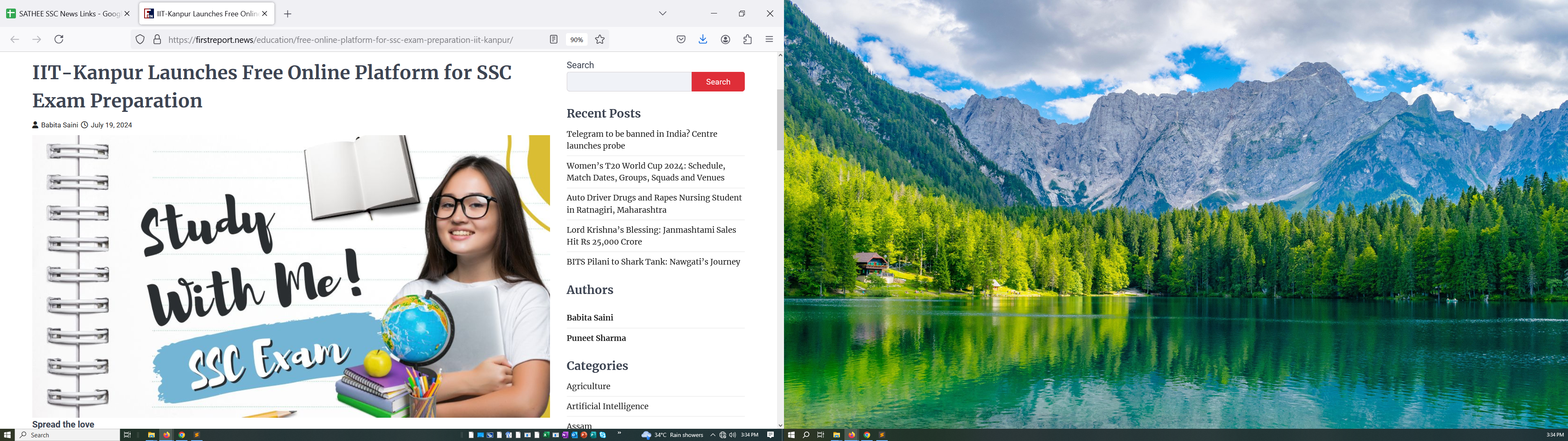The image size is (1568, 441).
Task: Open Excel from taskbar quick launch icons
Action: (x=547, y=435)
